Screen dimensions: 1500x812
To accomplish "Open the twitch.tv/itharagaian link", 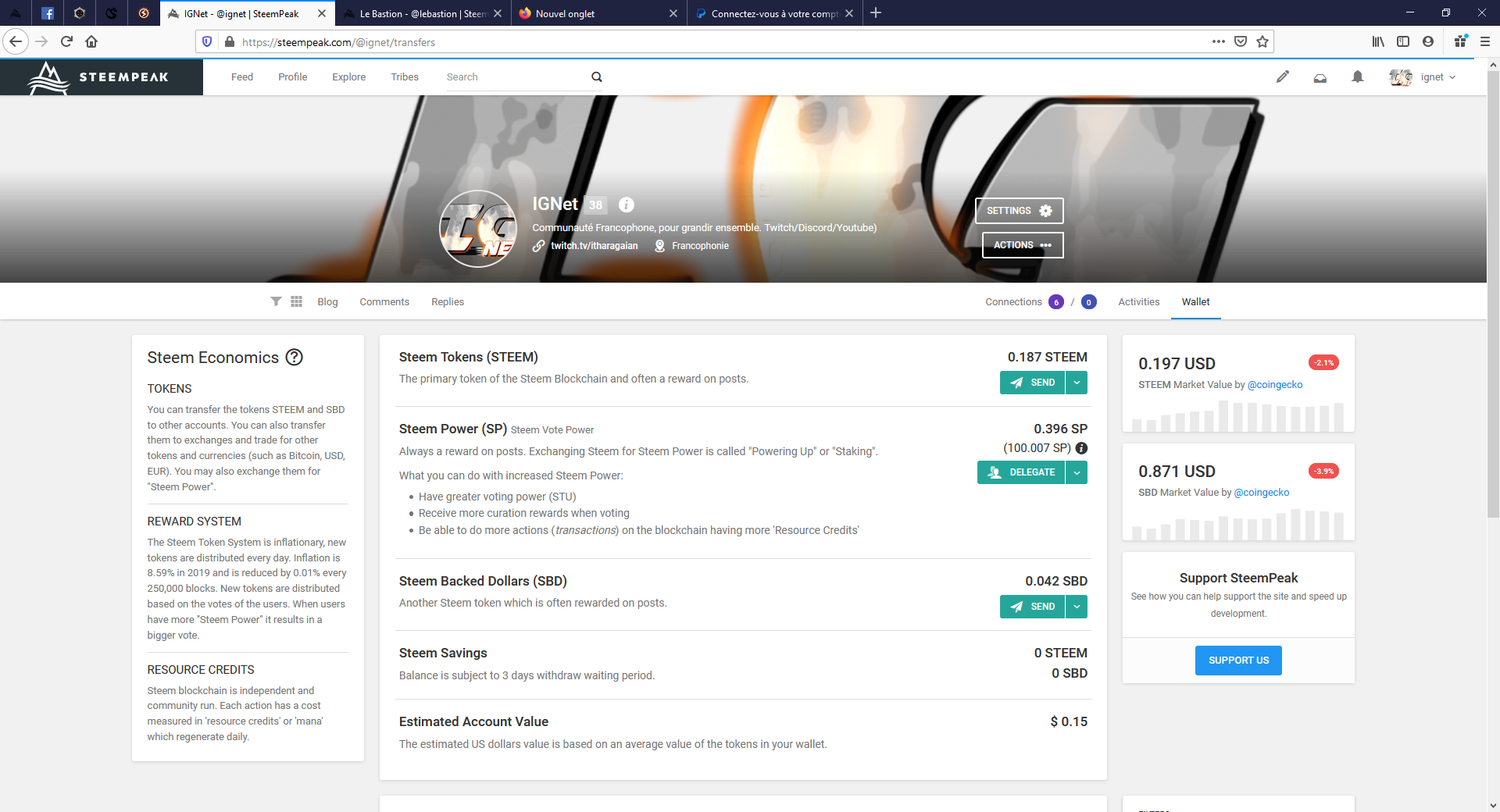I will coord(594,246).
